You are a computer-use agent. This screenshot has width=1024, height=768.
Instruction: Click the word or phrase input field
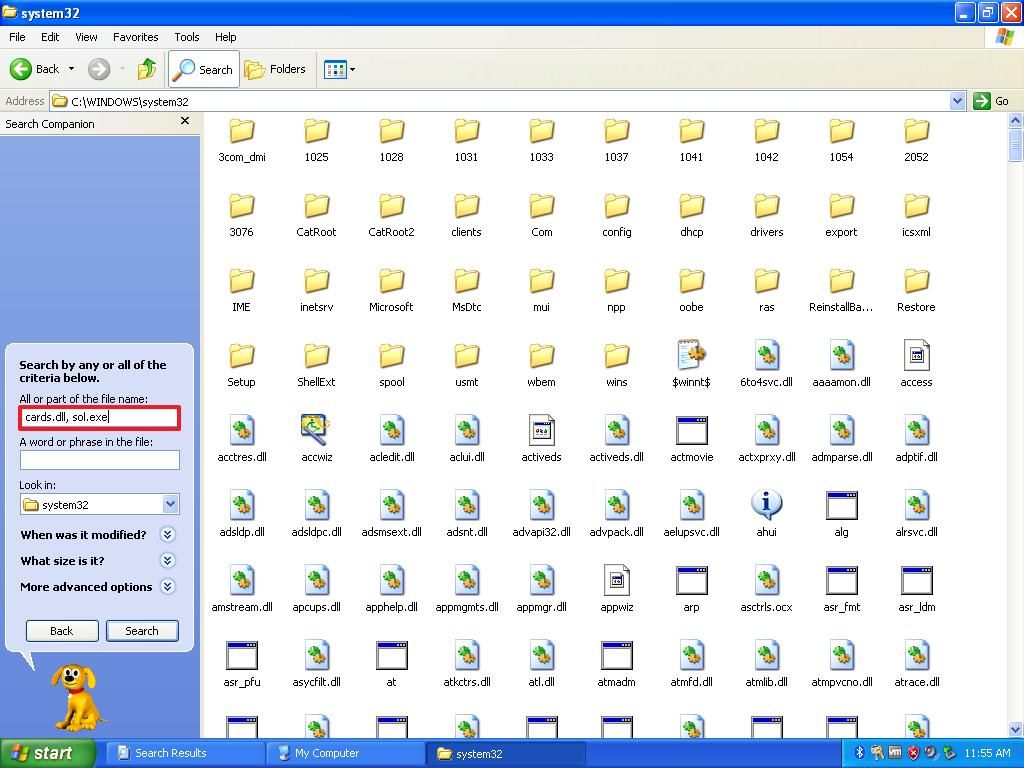coord(98,460)
